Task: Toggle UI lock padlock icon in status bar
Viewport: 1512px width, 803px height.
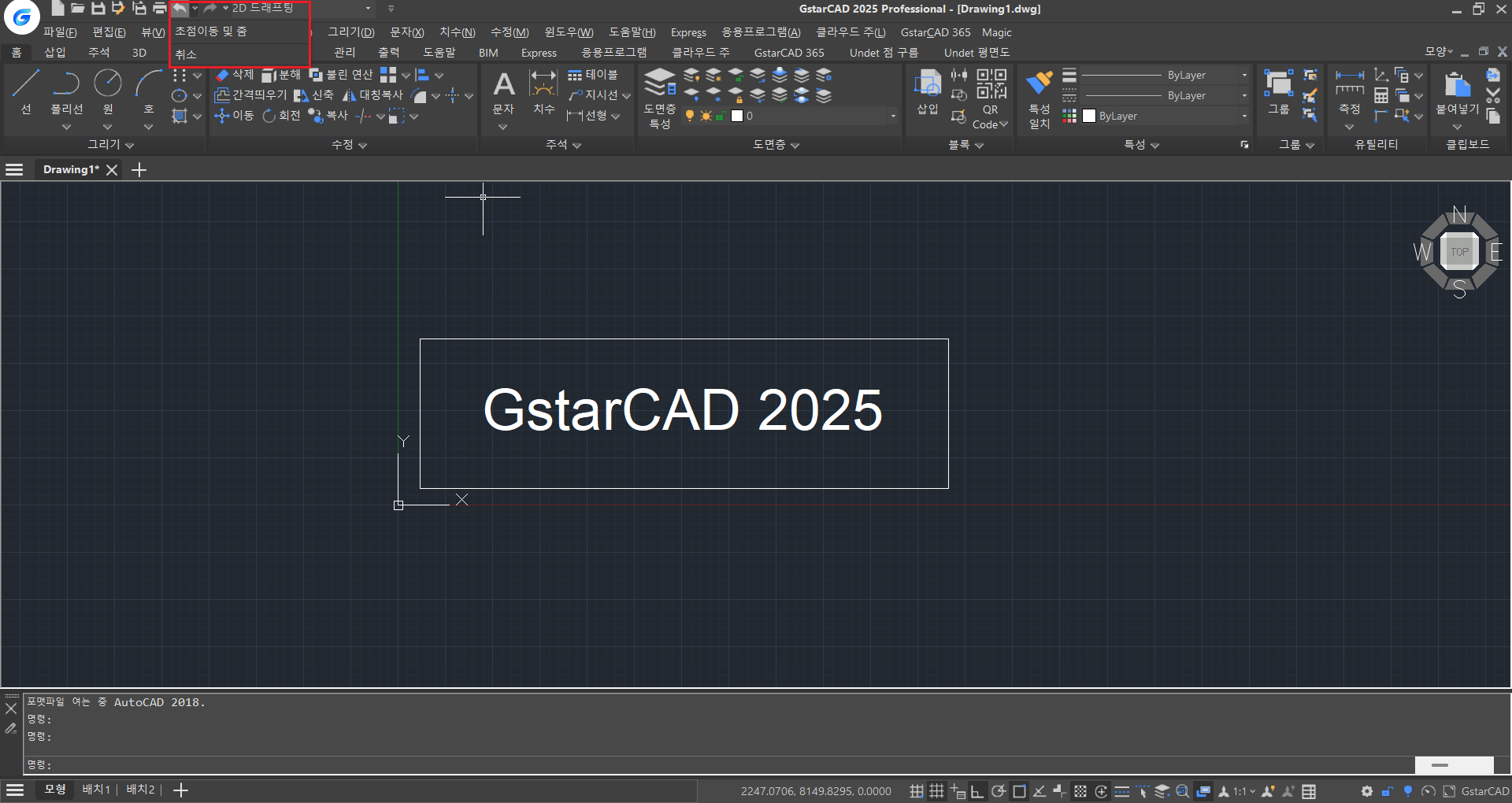Action: point(1387,791)
